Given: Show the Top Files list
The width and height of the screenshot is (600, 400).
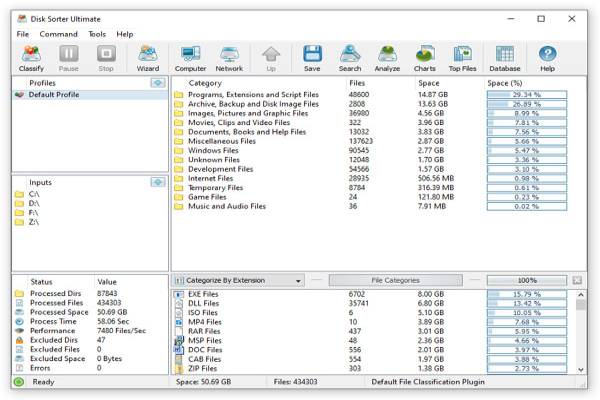Looking at the screenshot, I should pyautogui.click(x=462, y=58).
